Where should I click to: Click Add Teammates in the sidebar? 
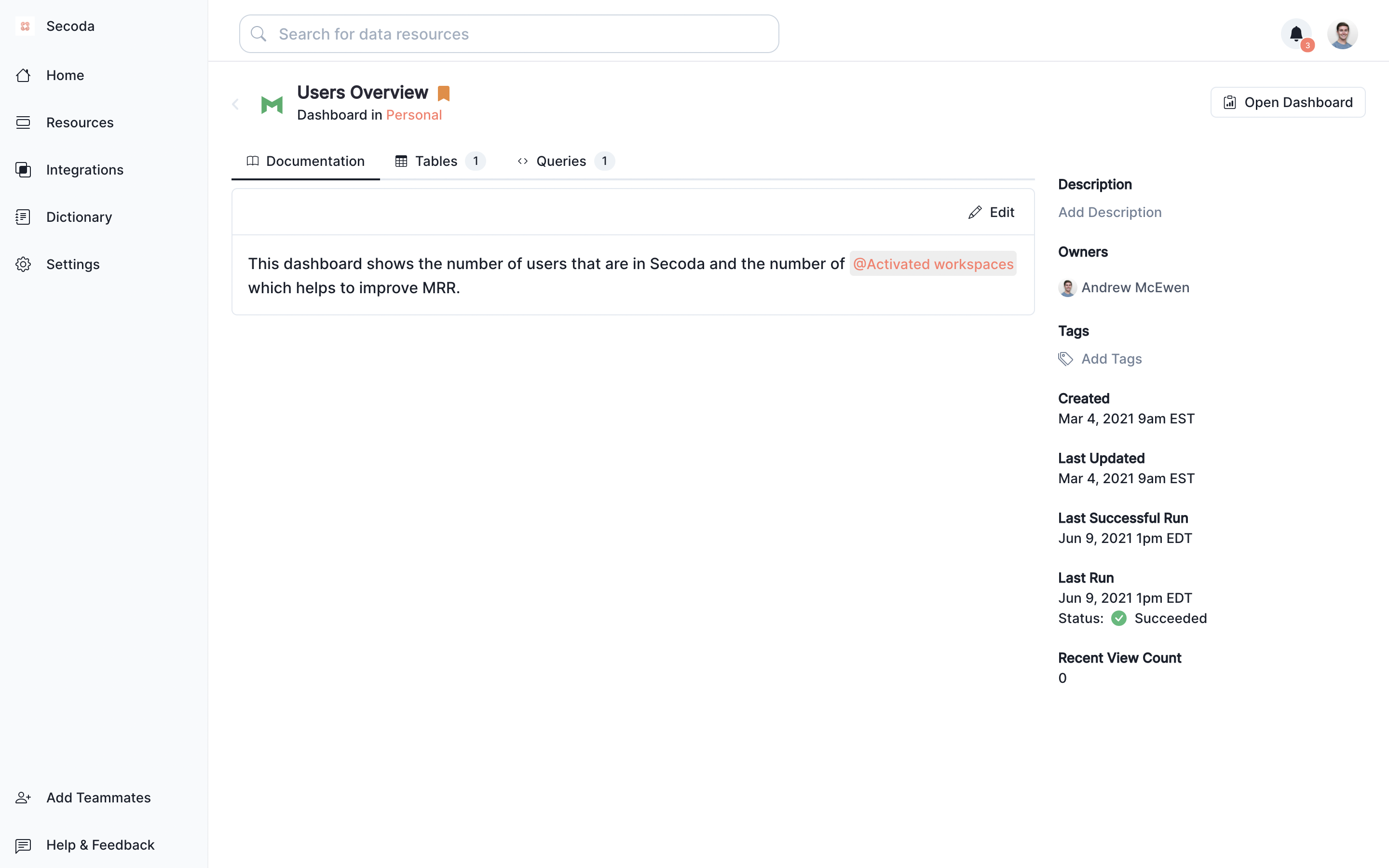[98, 798]
